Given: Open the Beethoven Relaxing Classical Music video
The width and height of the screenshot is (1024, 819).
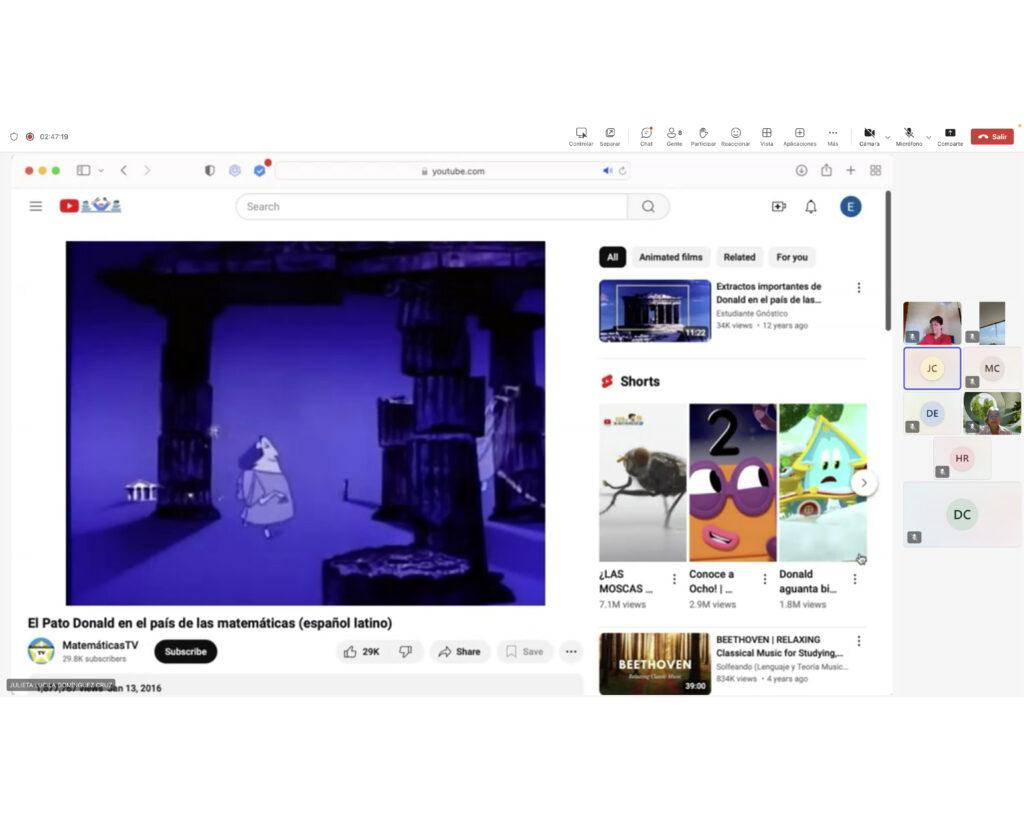Looking at the screenshot, I should [654, 664].
